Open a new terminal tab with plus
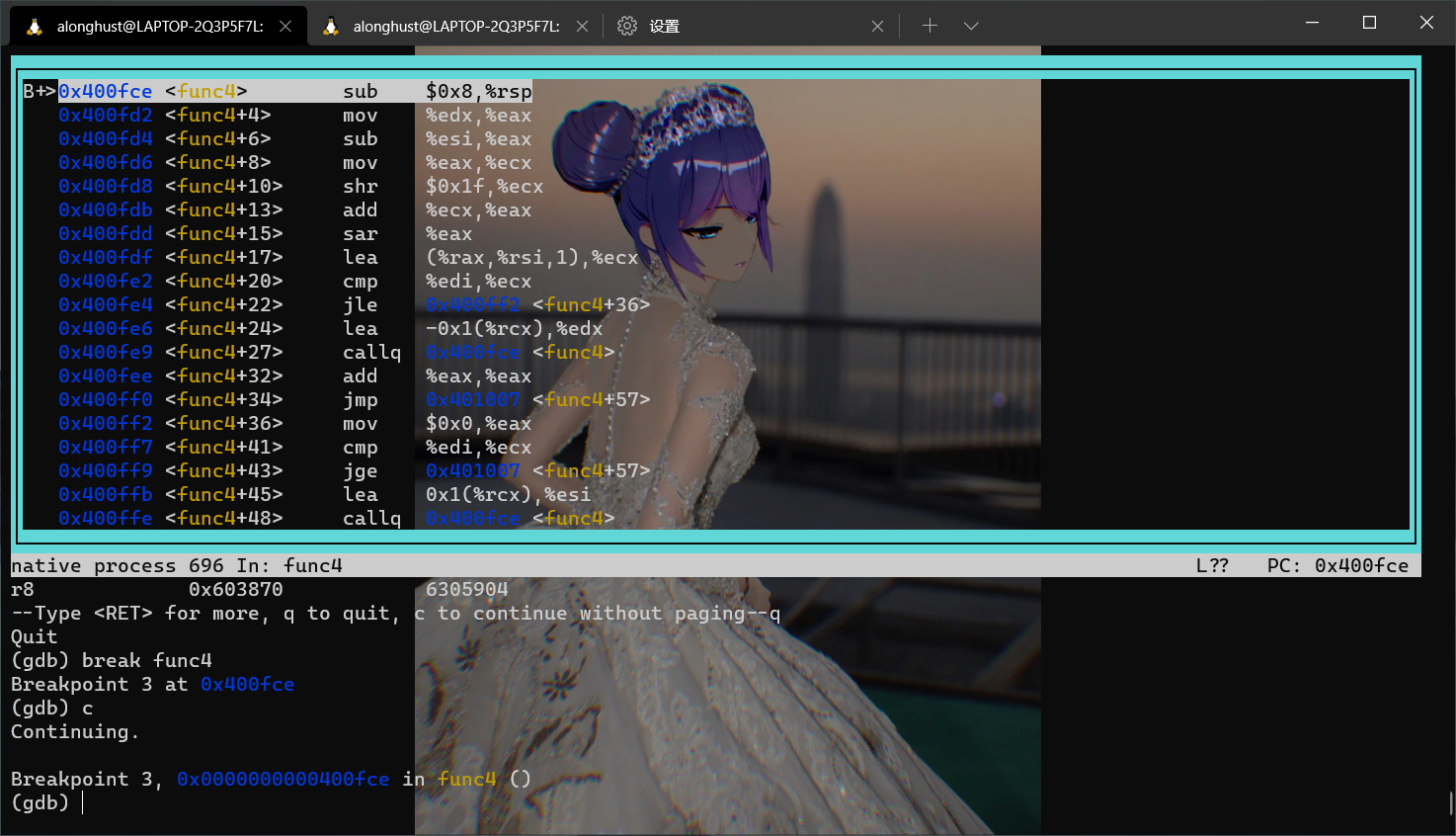Viewport: 1456px width, 836px height. pyautogui.click(x=930, y=26)
